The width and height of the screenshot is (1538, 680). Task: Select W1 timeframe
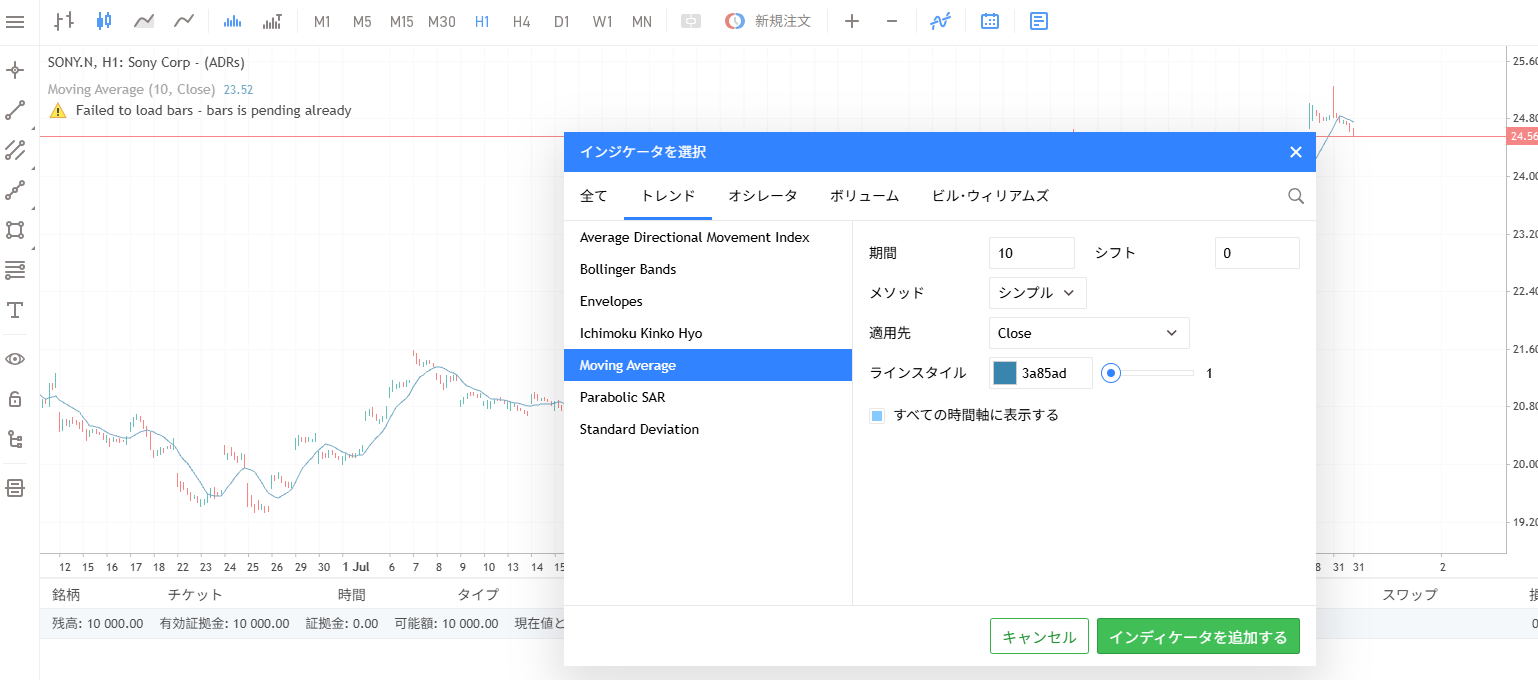coord(602,21)
